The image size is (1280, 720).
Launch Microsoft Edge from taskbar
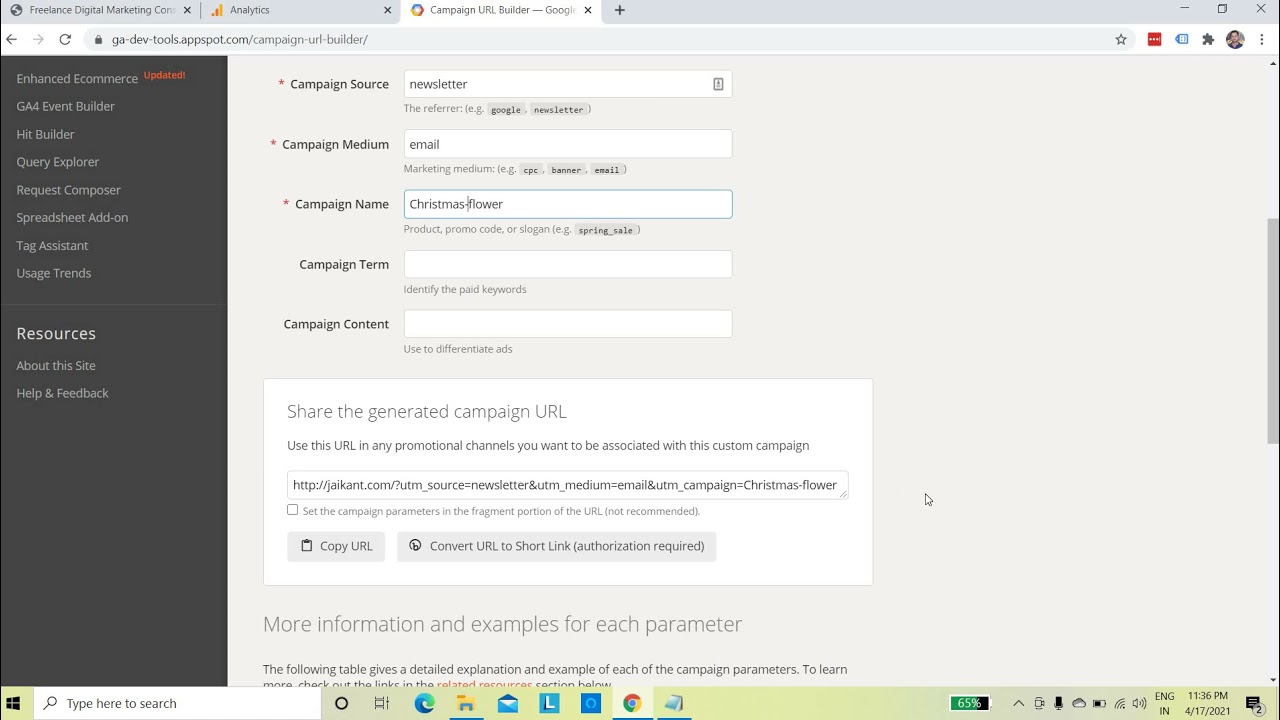pyautogui.click(x=424, y=703)
